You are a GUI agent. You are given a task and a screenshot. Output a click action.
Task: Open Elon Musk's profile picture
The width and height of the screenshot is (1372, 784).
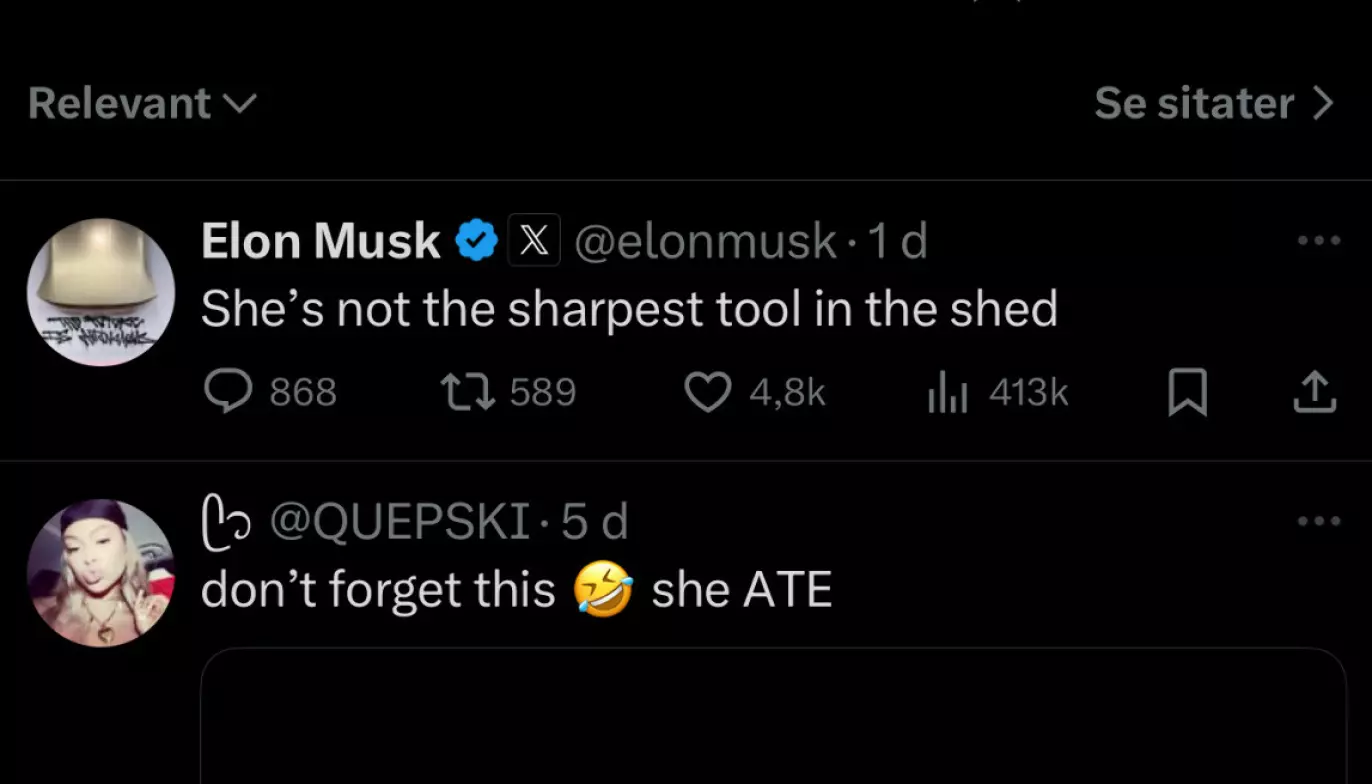click(101, 292)
